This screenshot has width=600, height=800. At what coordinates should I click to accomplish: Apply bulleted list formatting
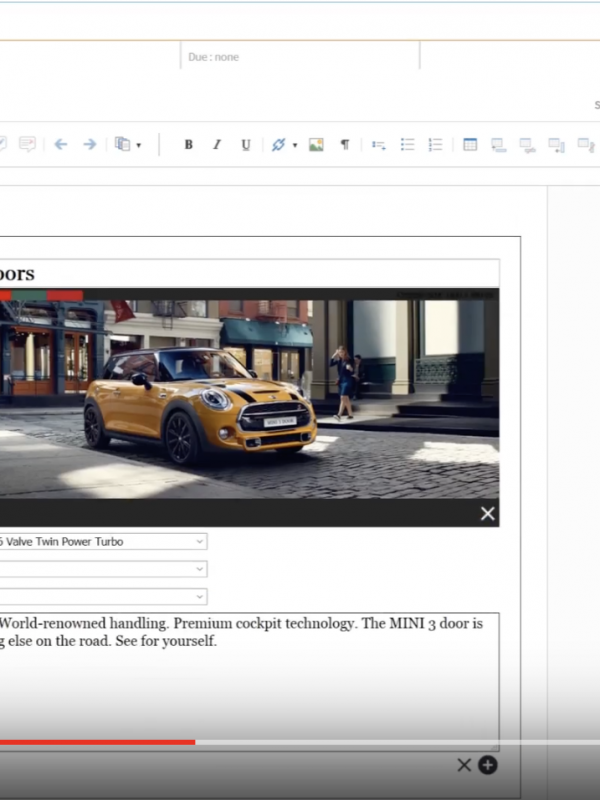point(407,144)
